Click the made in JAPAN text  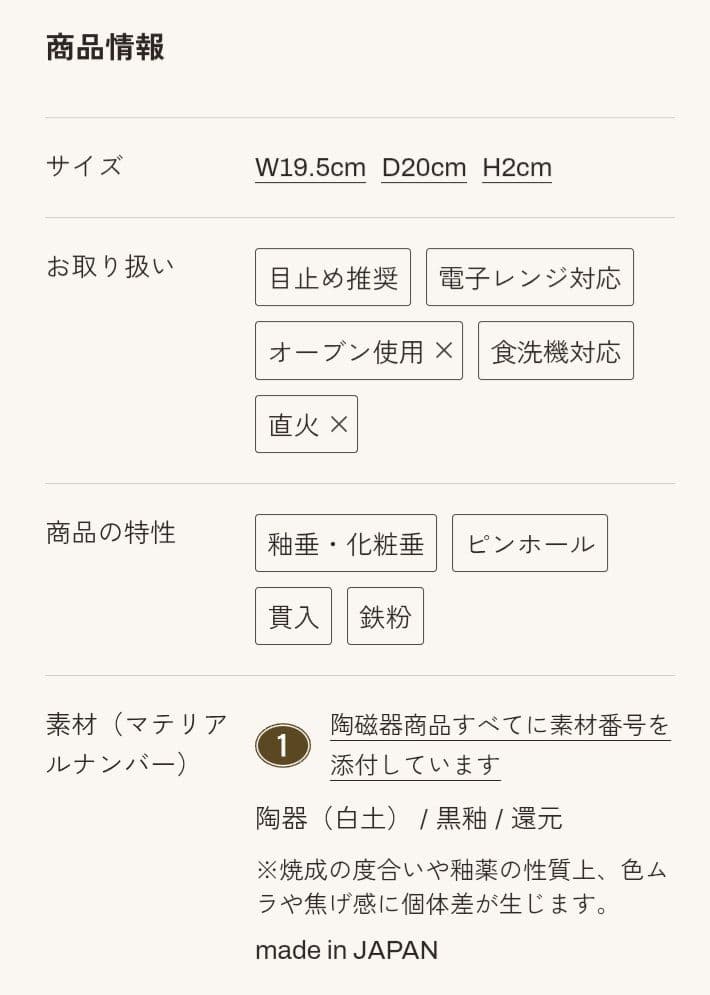(346, 950)
